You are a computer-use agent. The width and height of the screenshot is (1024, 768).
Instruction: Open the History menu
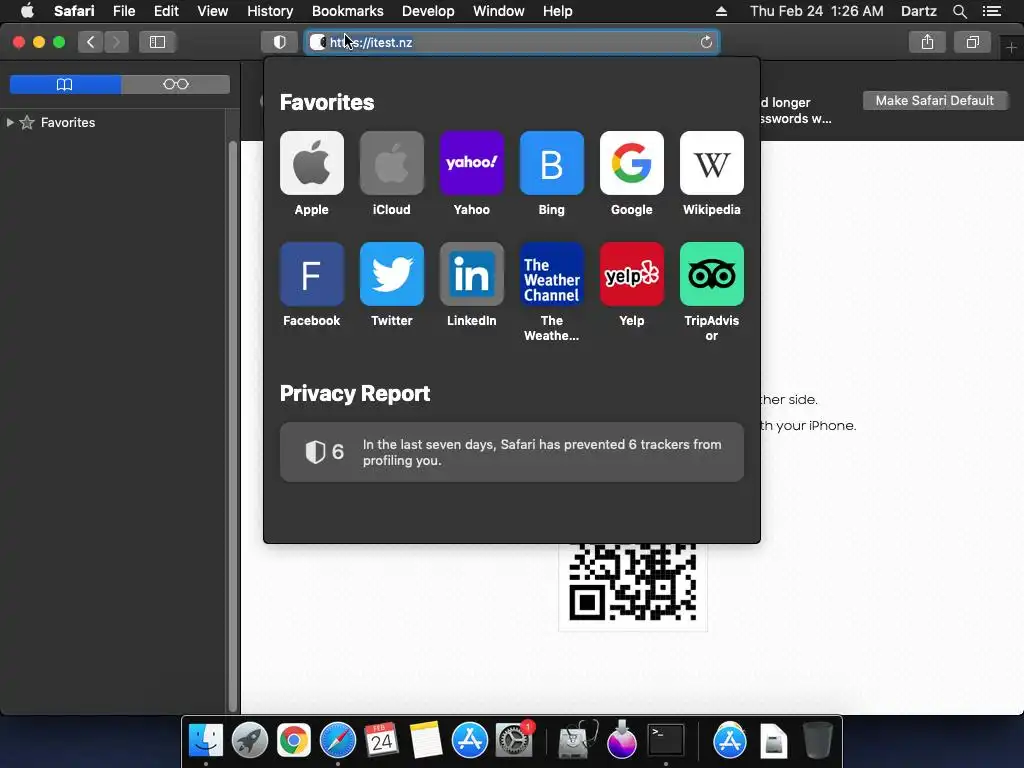[270, 11]
